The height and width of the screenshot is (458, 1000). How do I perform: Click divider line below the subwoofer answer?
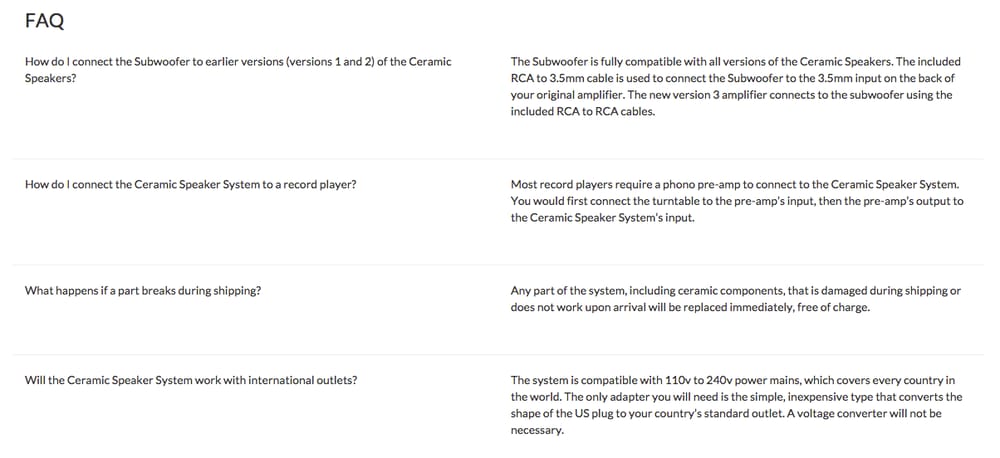[498, 159]
